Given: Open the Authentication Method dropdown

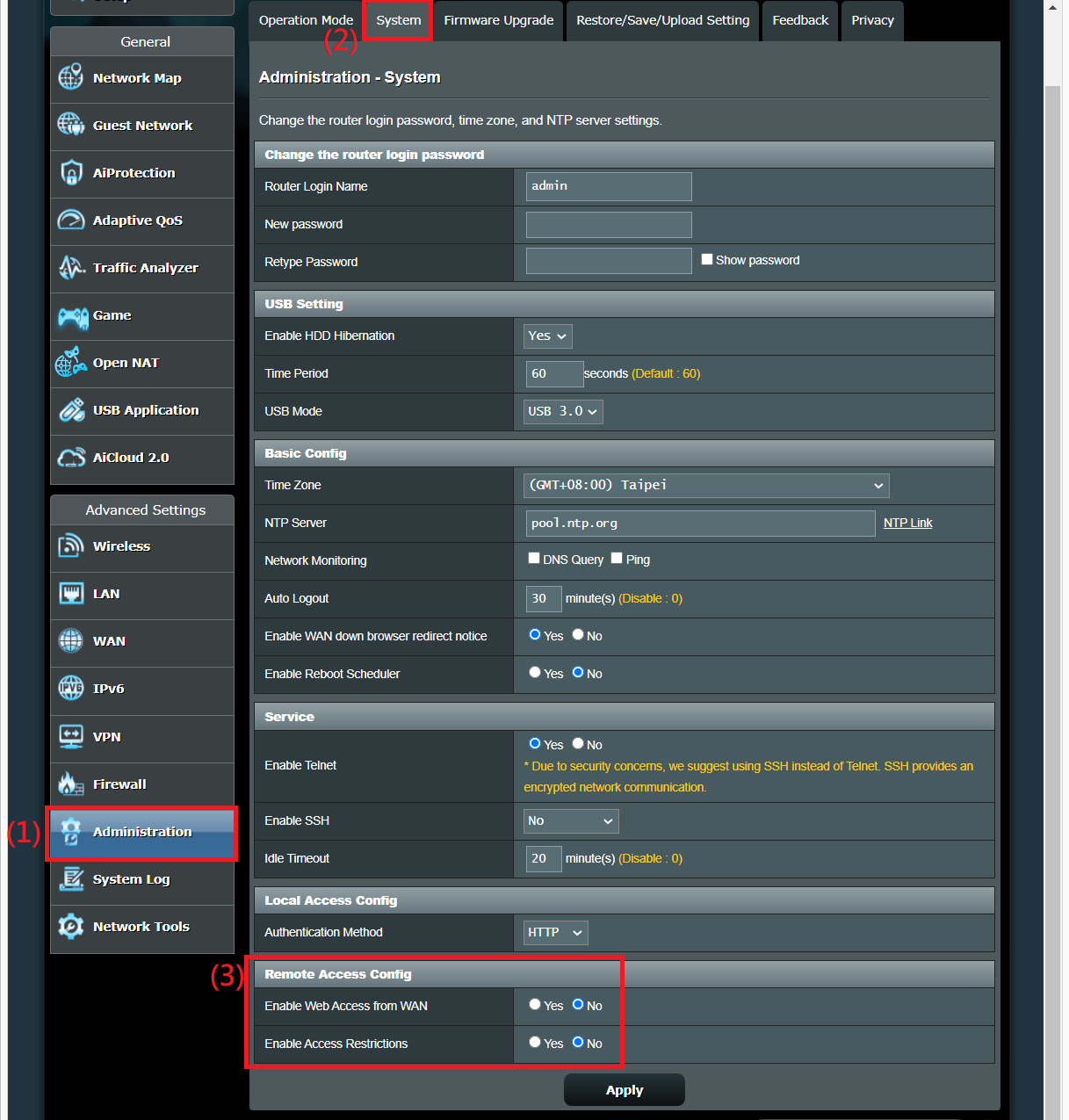Looking at the screenshot, I should (556, 933).
